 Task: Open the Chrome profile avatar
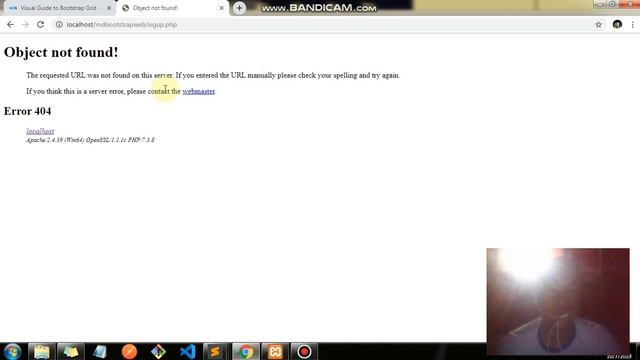617,24
